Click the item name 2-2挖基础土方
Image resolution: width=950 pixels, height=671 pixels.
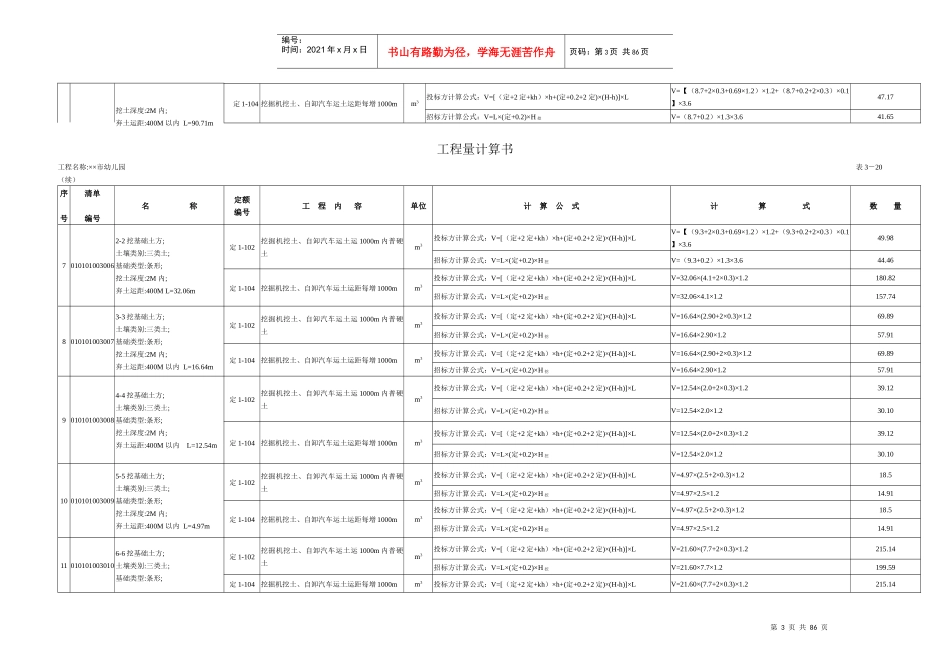(x=140, y=240)
